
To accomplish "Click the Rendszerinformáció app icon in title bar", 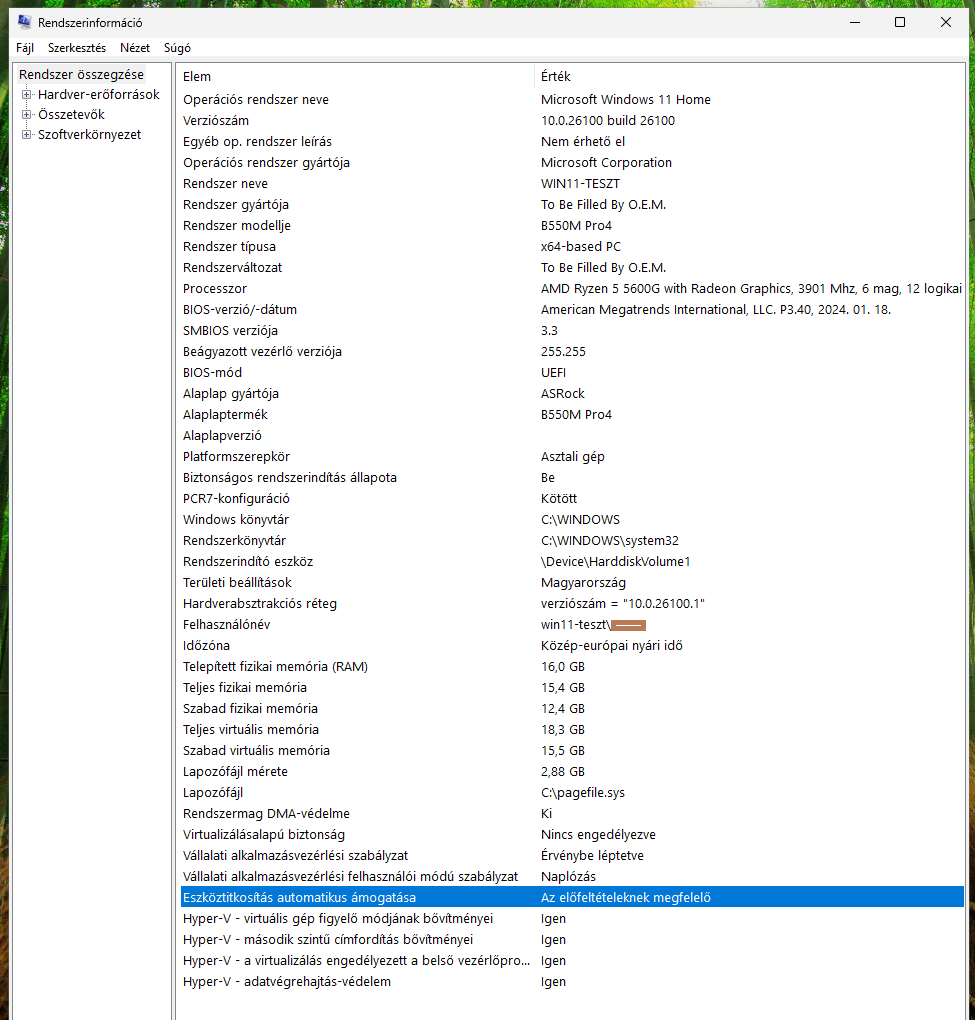I will [x=24, y=22].
